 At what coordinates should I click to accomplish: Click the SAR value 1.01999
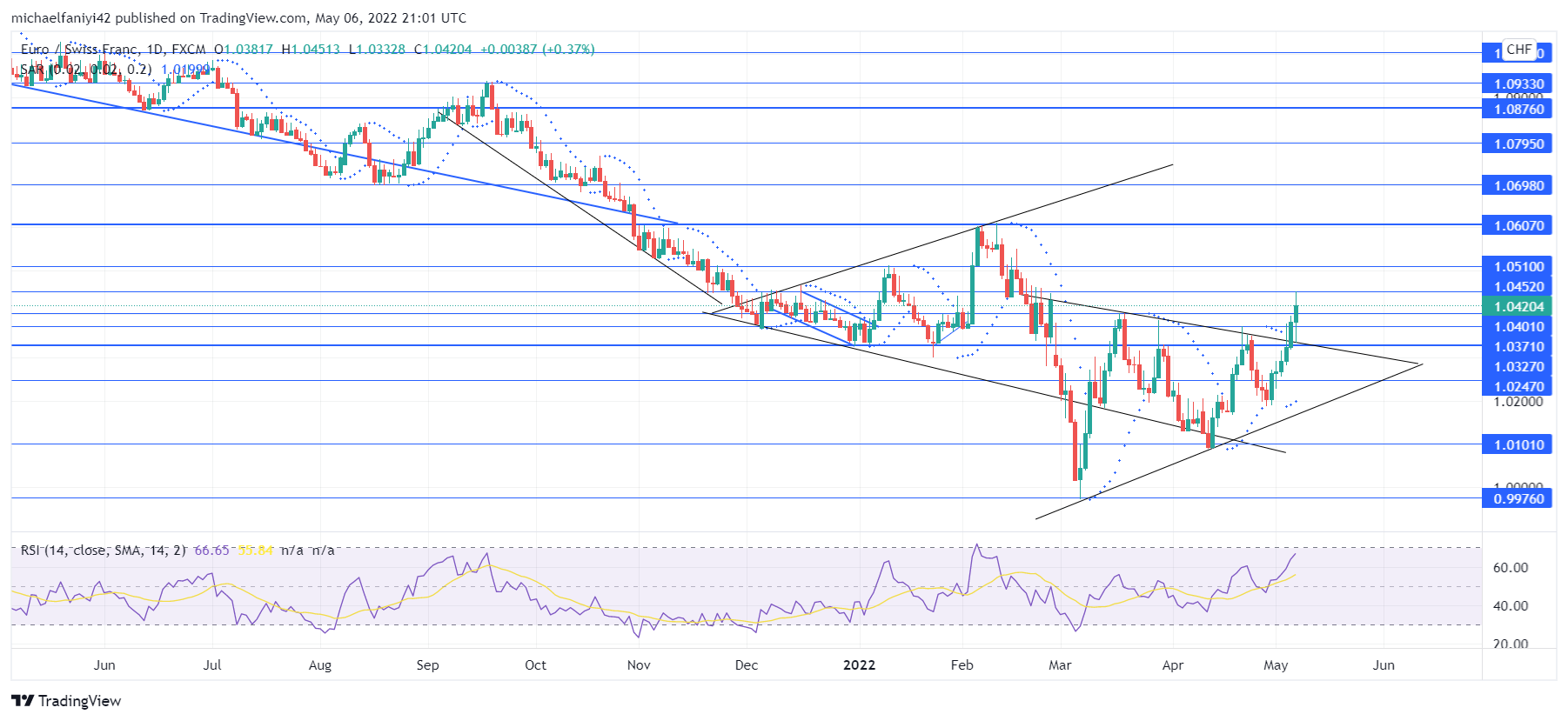[185, 70]
